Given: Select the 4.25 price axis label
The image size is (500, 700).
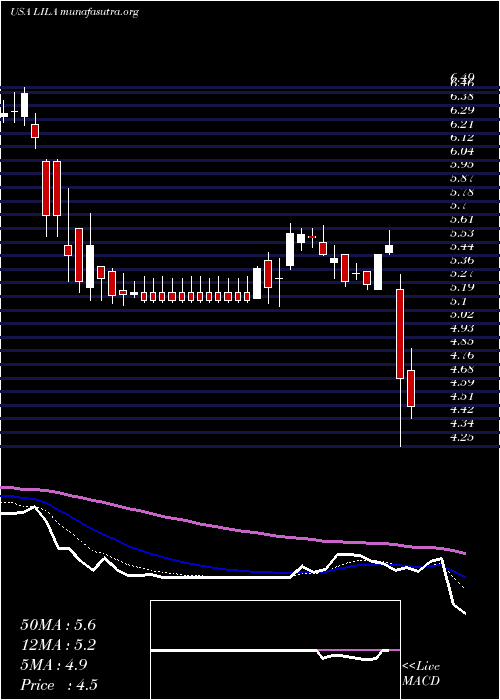Looking at the screenshot, I should pos(462,437).
